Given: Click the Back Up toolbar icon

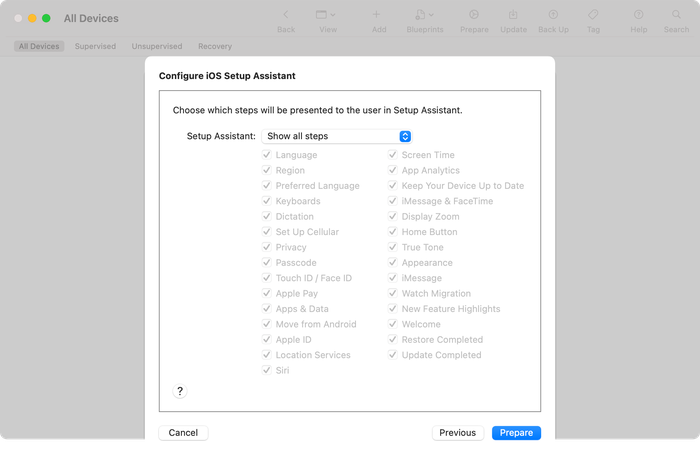Looking at the screenshot, I should click(x=553, y=15).
